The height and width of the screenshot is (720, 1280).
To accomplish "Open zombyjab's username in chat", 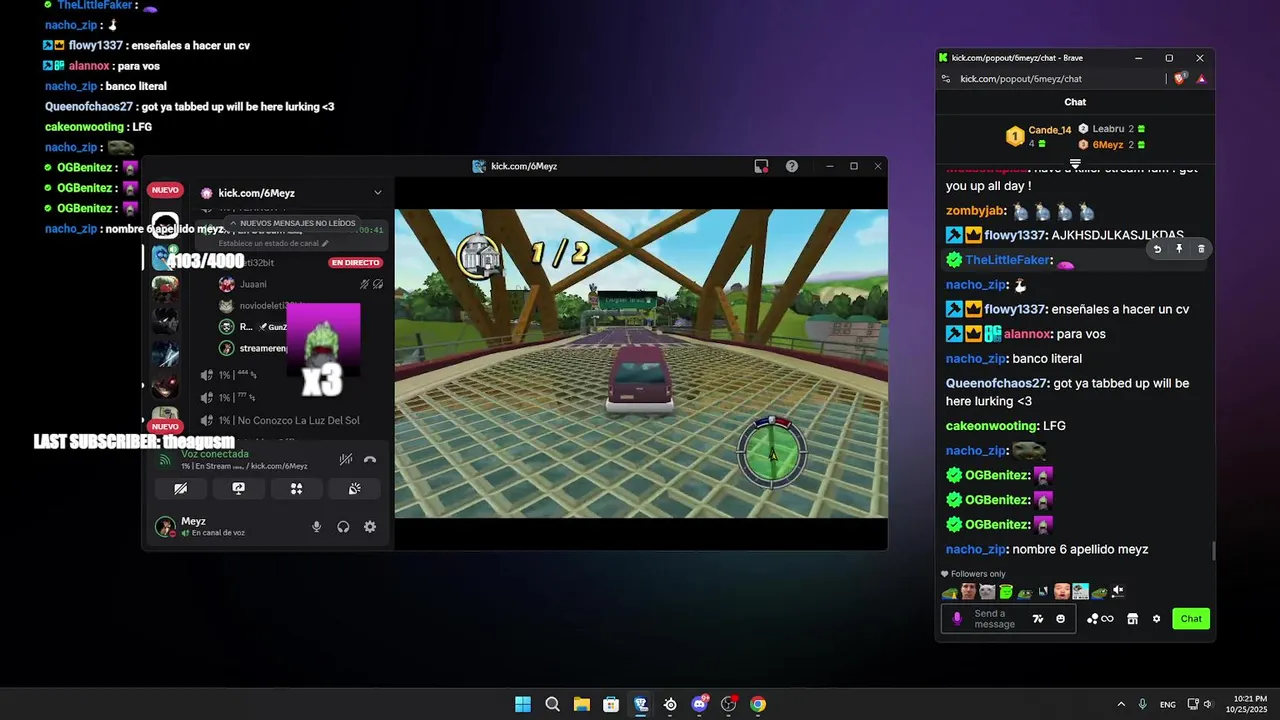I will [974, 211].
